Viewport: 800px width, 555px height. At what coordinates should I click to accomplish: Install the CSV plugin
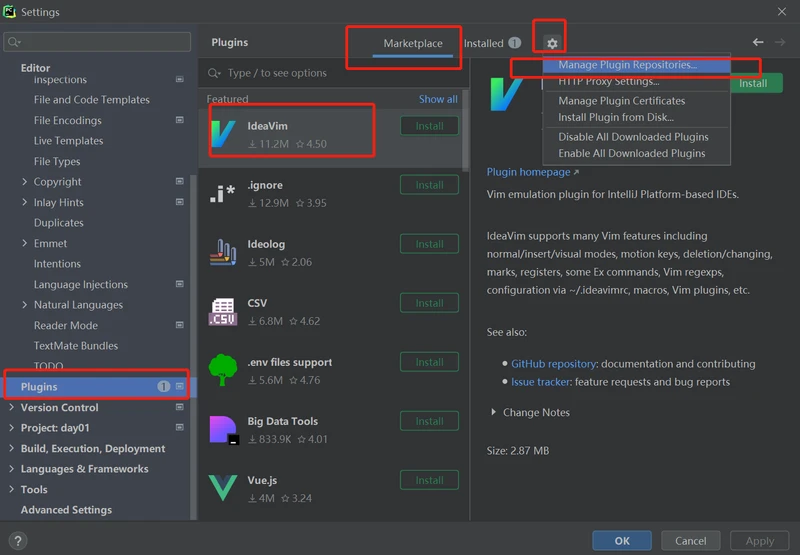(x=429, y=303)
